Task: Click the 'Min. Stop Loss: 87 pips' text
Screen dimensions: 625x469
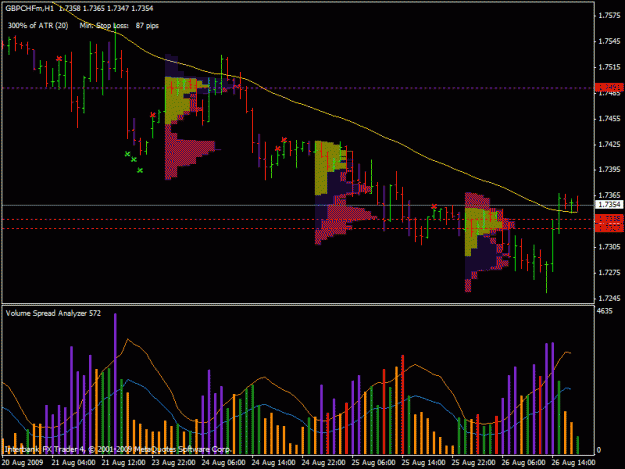Action: point(119,26)
